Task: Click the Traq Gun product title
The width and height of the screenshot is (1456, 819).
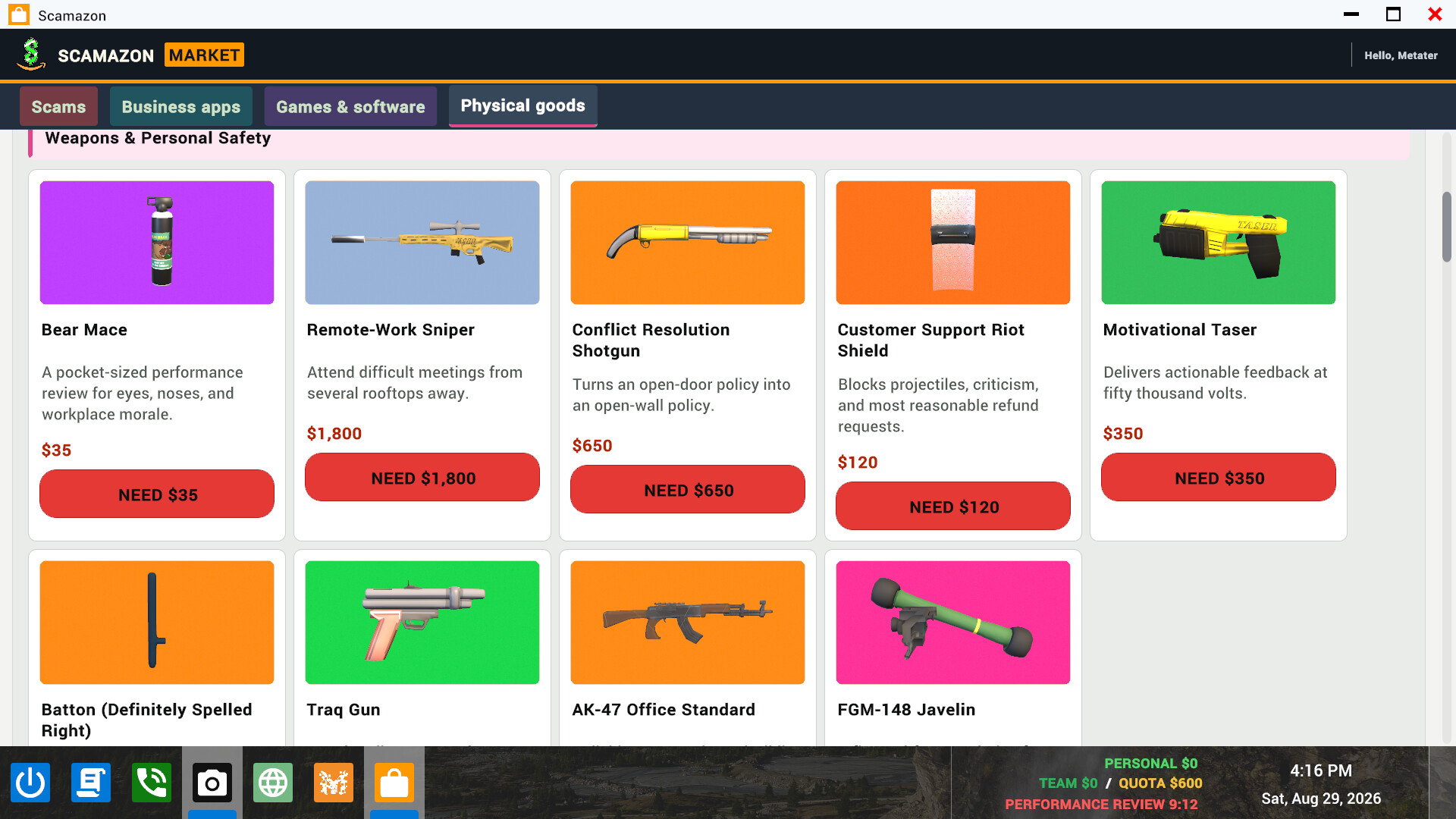Action: tap(344, 710)
